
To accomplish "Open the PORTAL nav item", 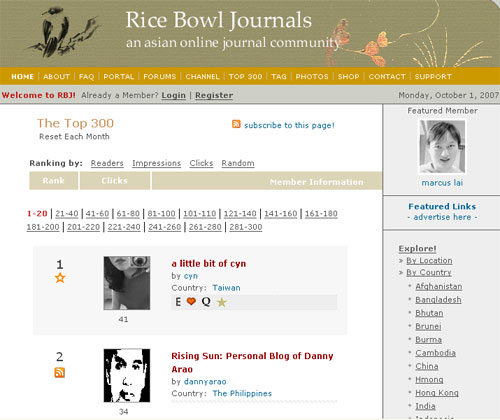I will tap(119, 77).
